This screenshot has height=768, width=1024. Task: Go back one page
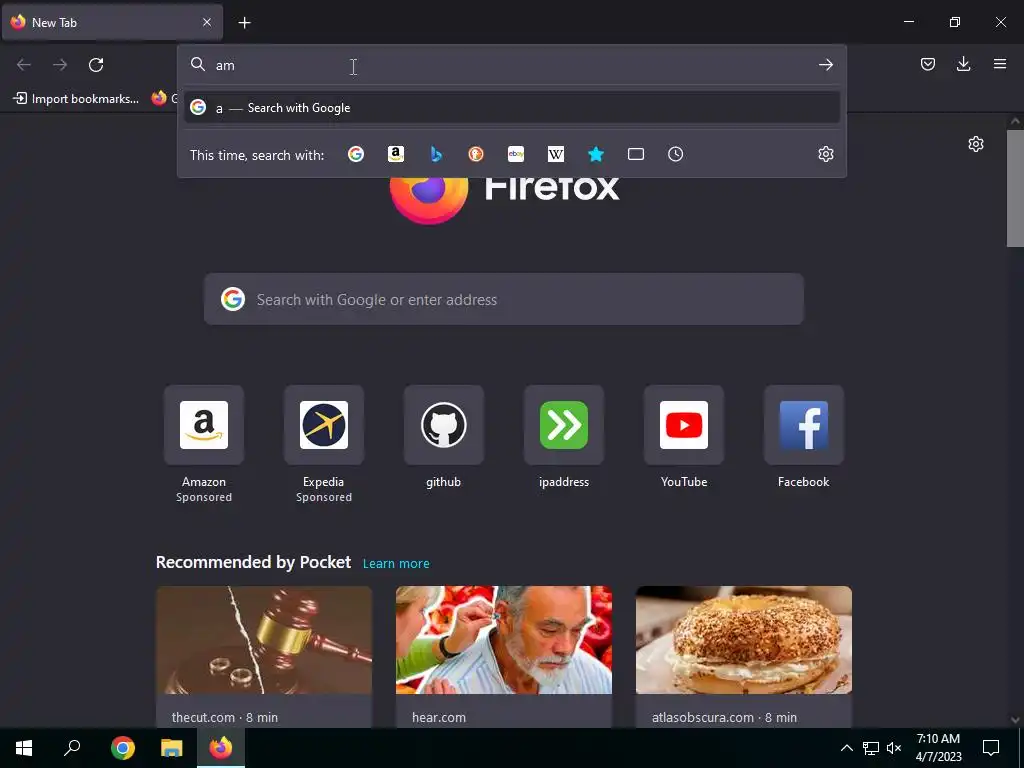pyautogui.click(x=24, y=65)
